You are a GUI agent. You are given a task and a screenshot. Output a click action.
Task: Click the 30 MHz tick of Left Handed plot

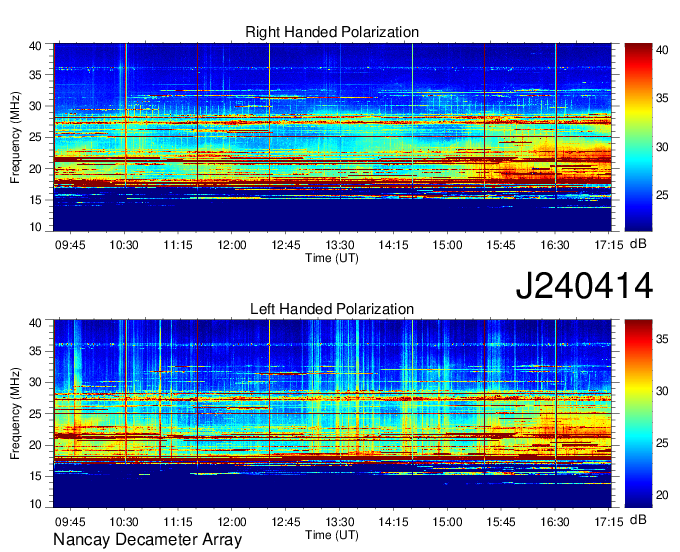pos(35,382)
